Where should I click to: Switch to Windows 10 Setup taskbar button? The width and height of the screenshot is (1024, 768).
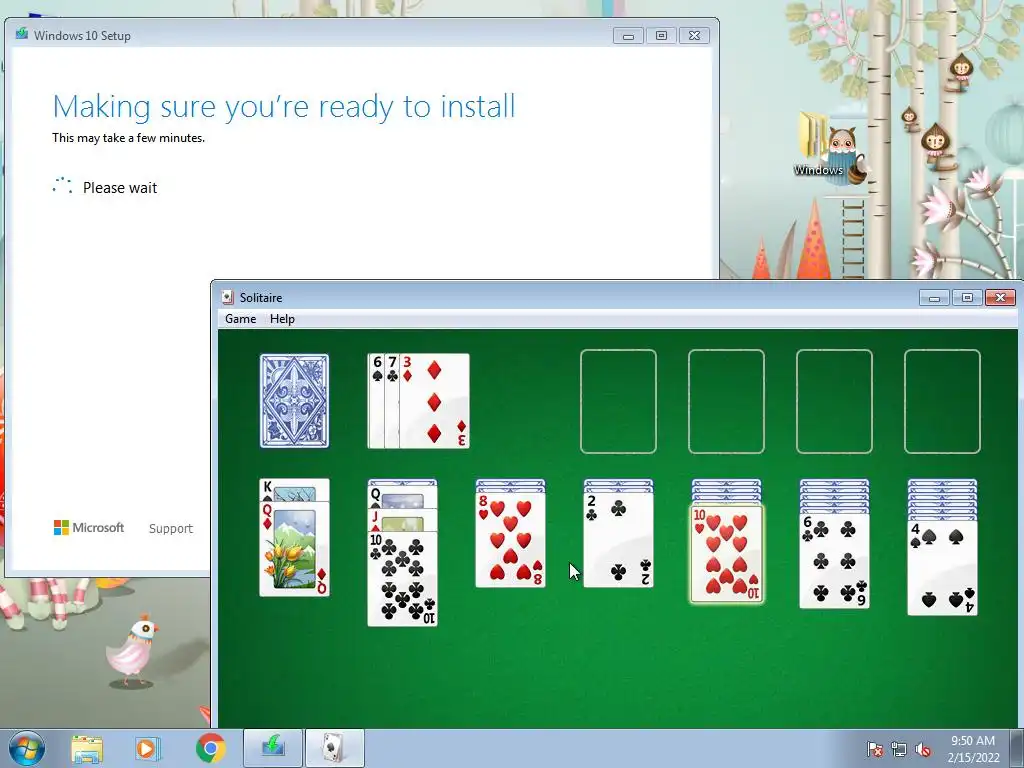tap(273, 748)
